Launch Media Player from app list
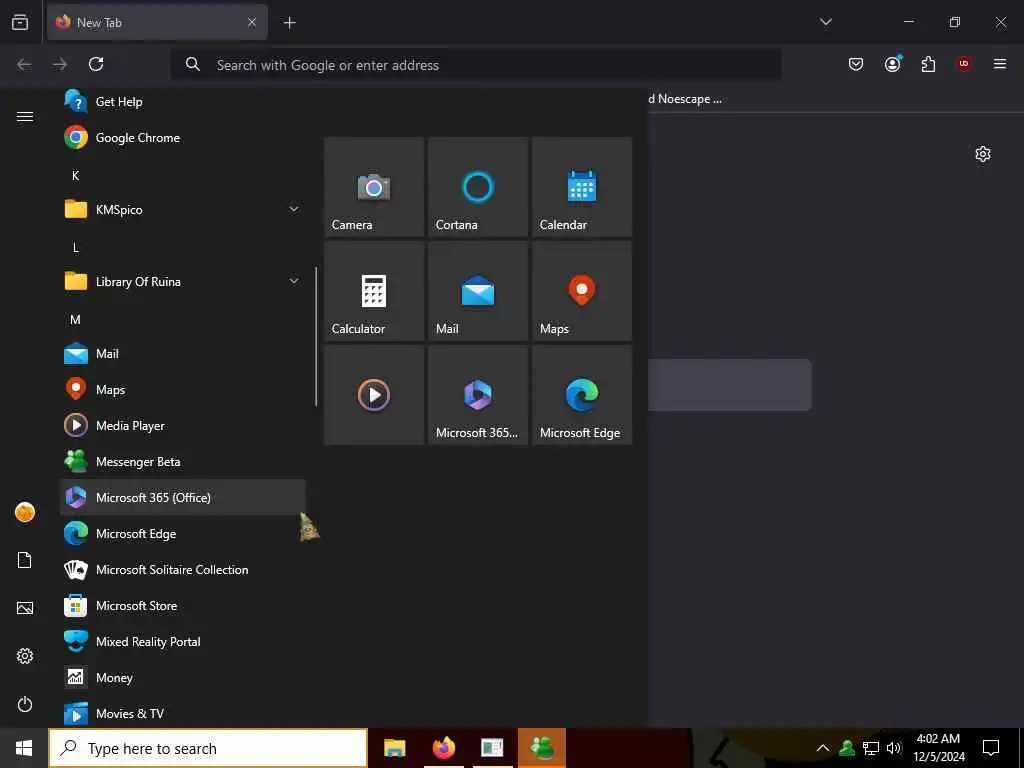The image size is (1024, 768). 182,425
